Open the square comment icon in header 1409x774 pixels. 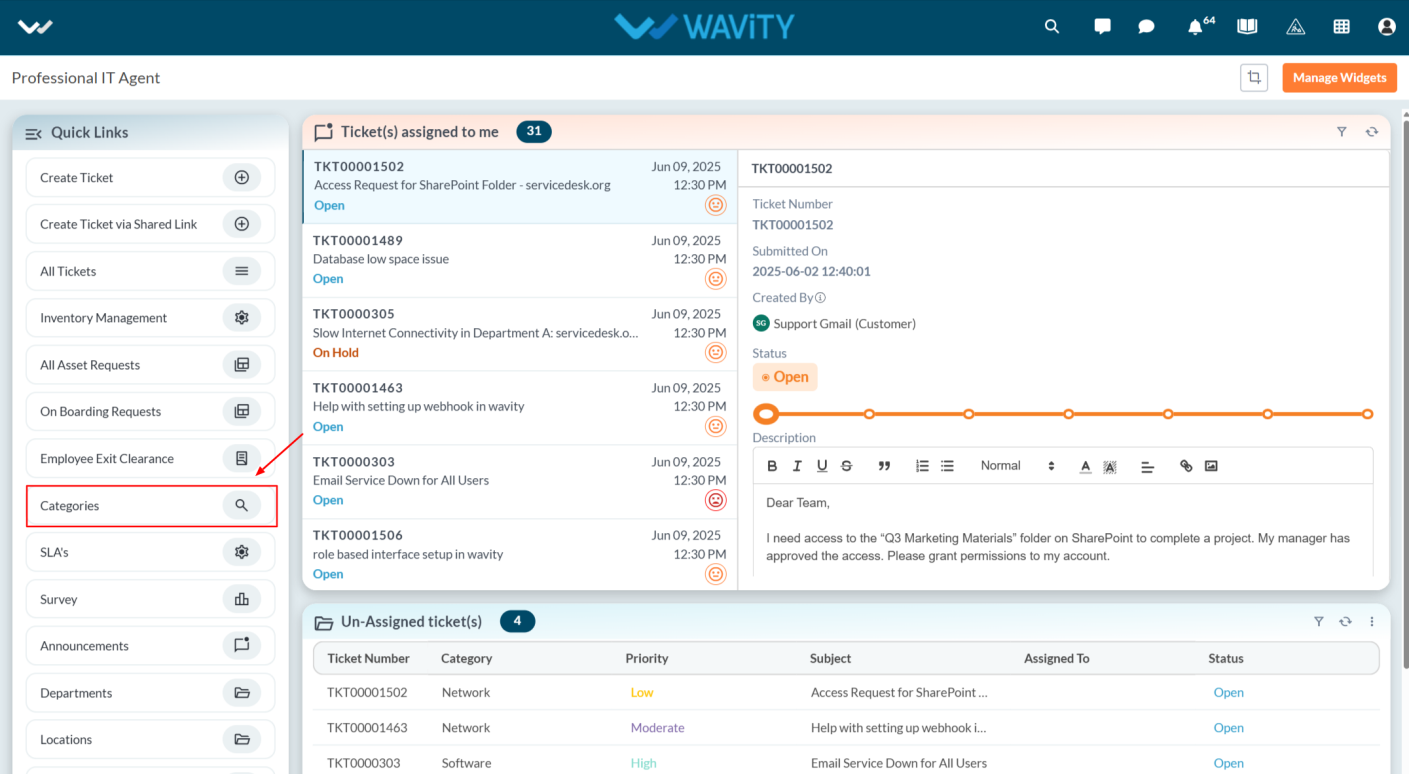click(1103, 27)
